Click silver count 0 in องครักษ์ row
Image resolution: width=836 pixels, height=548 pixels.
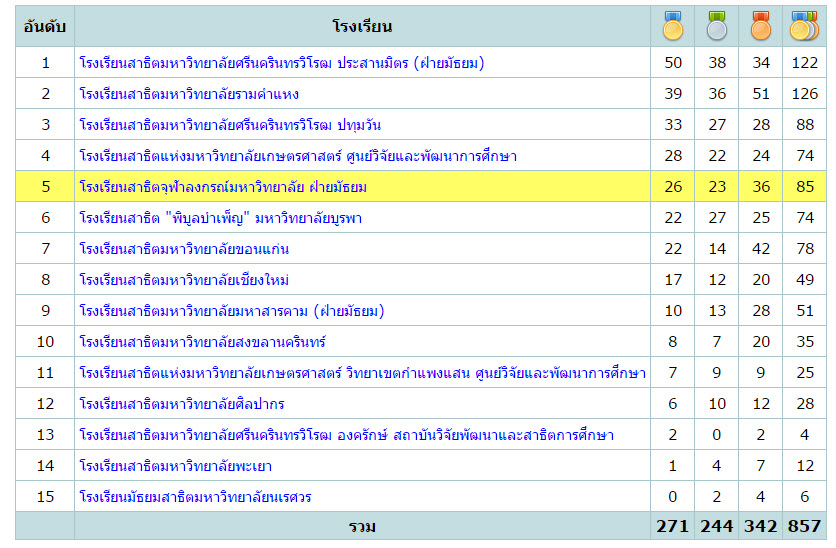point(717,434)
